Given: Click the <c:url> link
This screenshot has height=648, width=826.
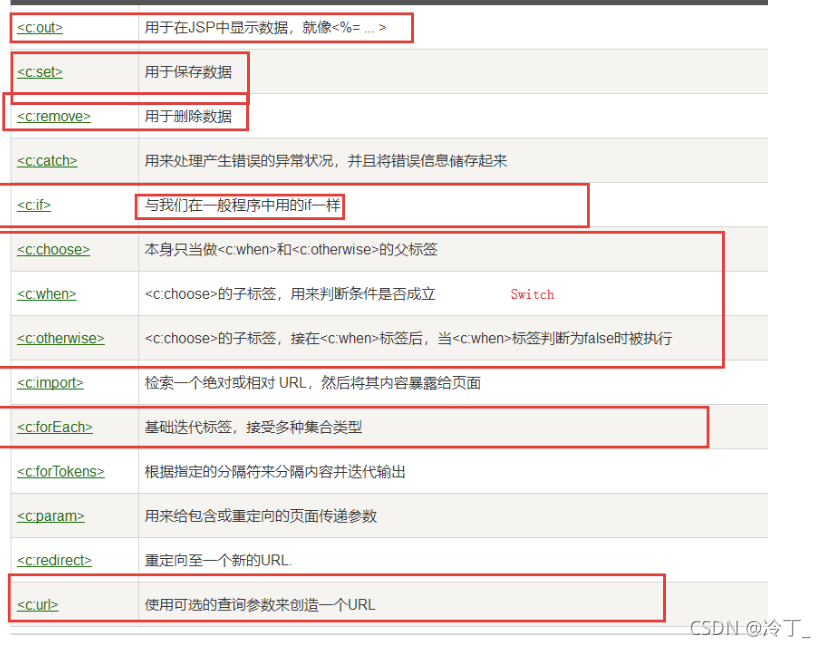Looking at the screenshot, I should (37, 605).
